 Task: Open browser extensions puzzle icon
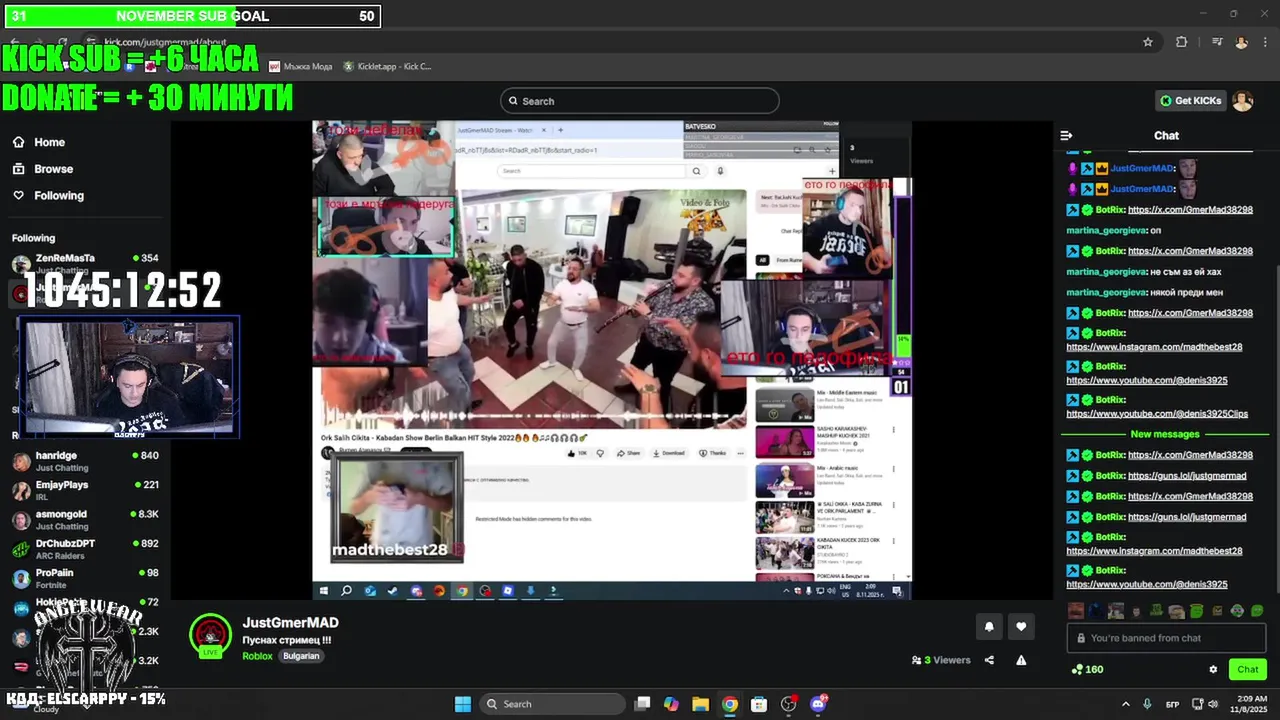pos(1182,42)
